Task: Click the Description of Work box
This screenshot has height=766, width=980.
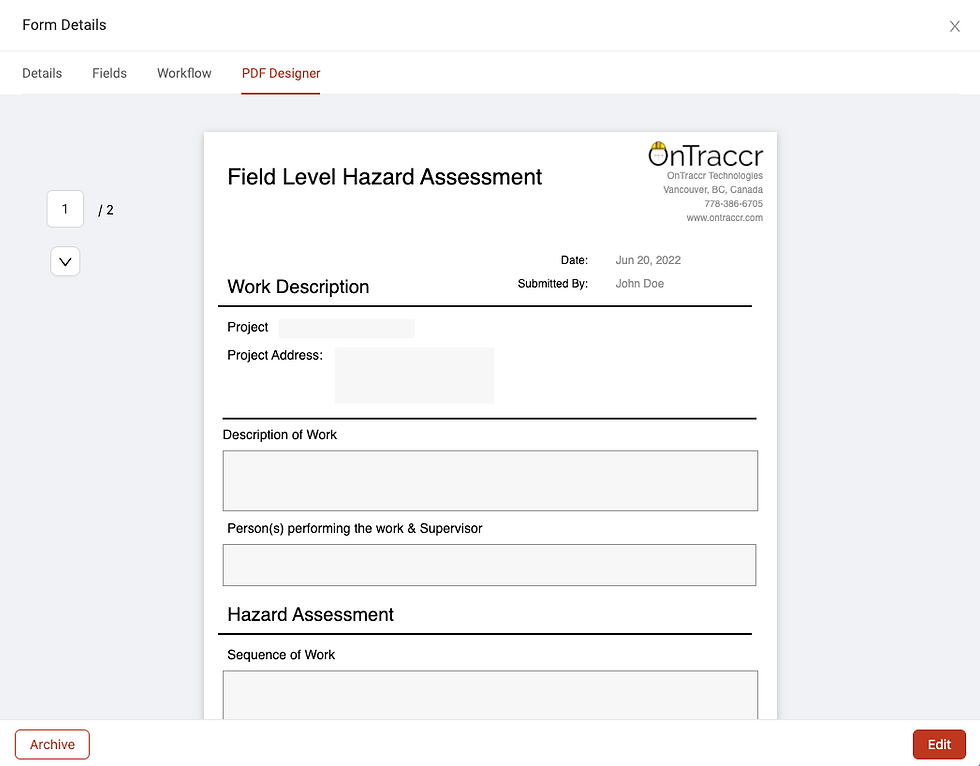Action: [x=490, y=480]
